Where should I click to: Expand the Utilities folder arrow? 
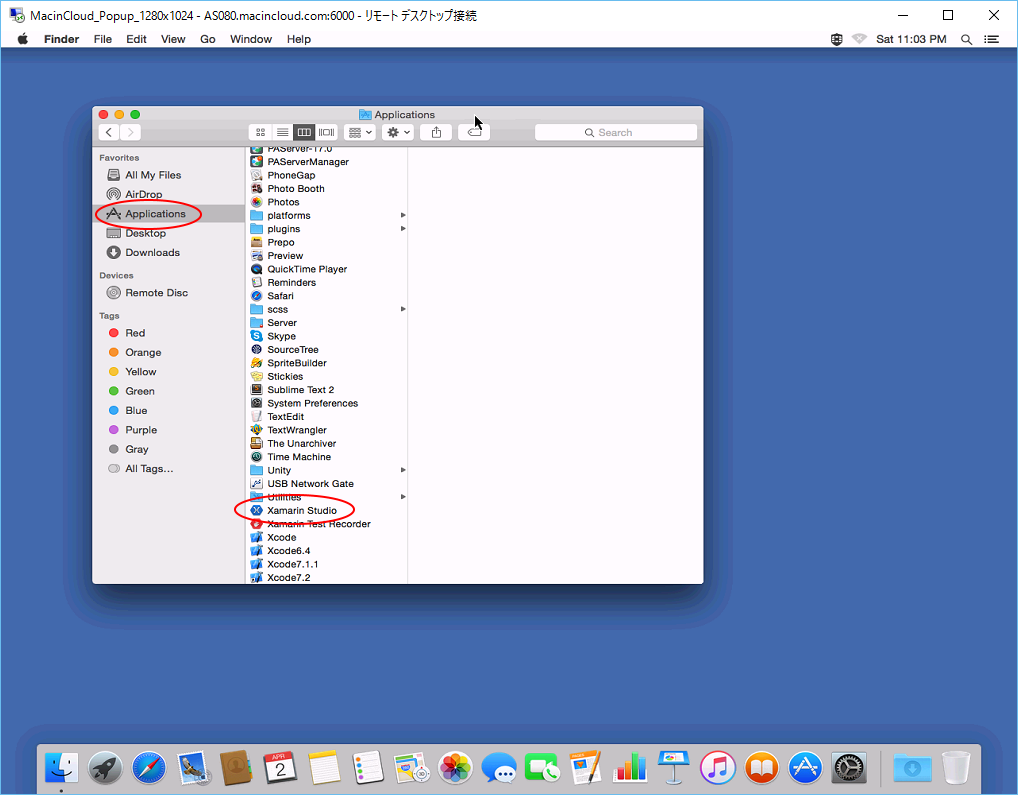(x=403, y=496)
